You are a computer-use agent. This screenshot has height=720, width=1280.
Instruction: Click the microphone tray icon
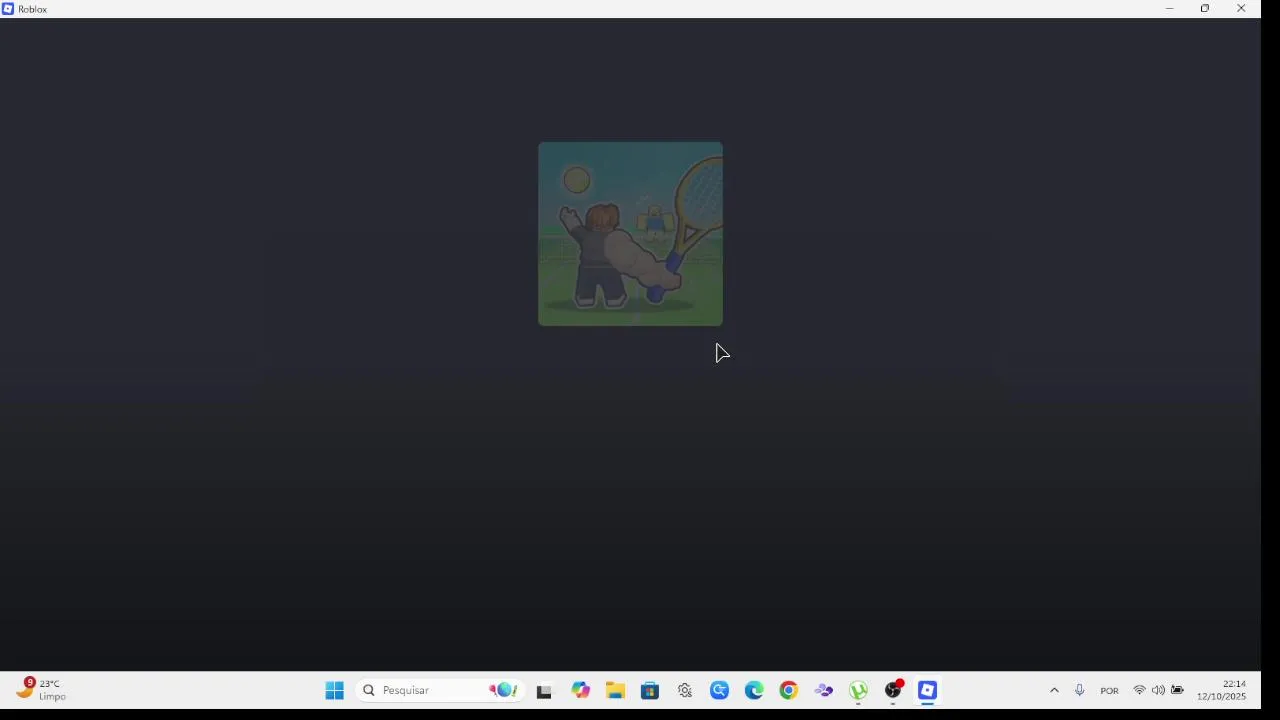pyautogui.click(x=1079, y=690)
